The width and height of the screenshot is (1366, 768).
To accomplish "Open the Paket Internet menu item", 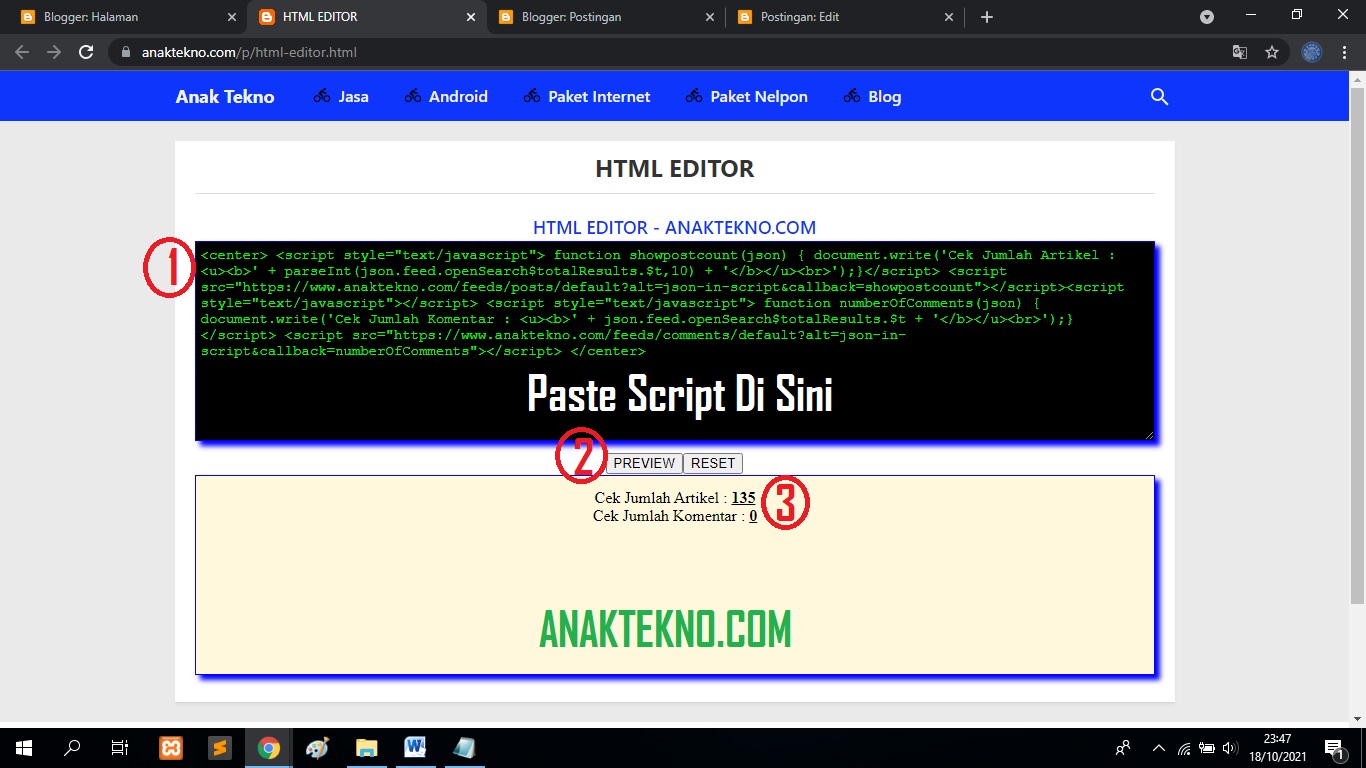I will click(x=599, y=97).
